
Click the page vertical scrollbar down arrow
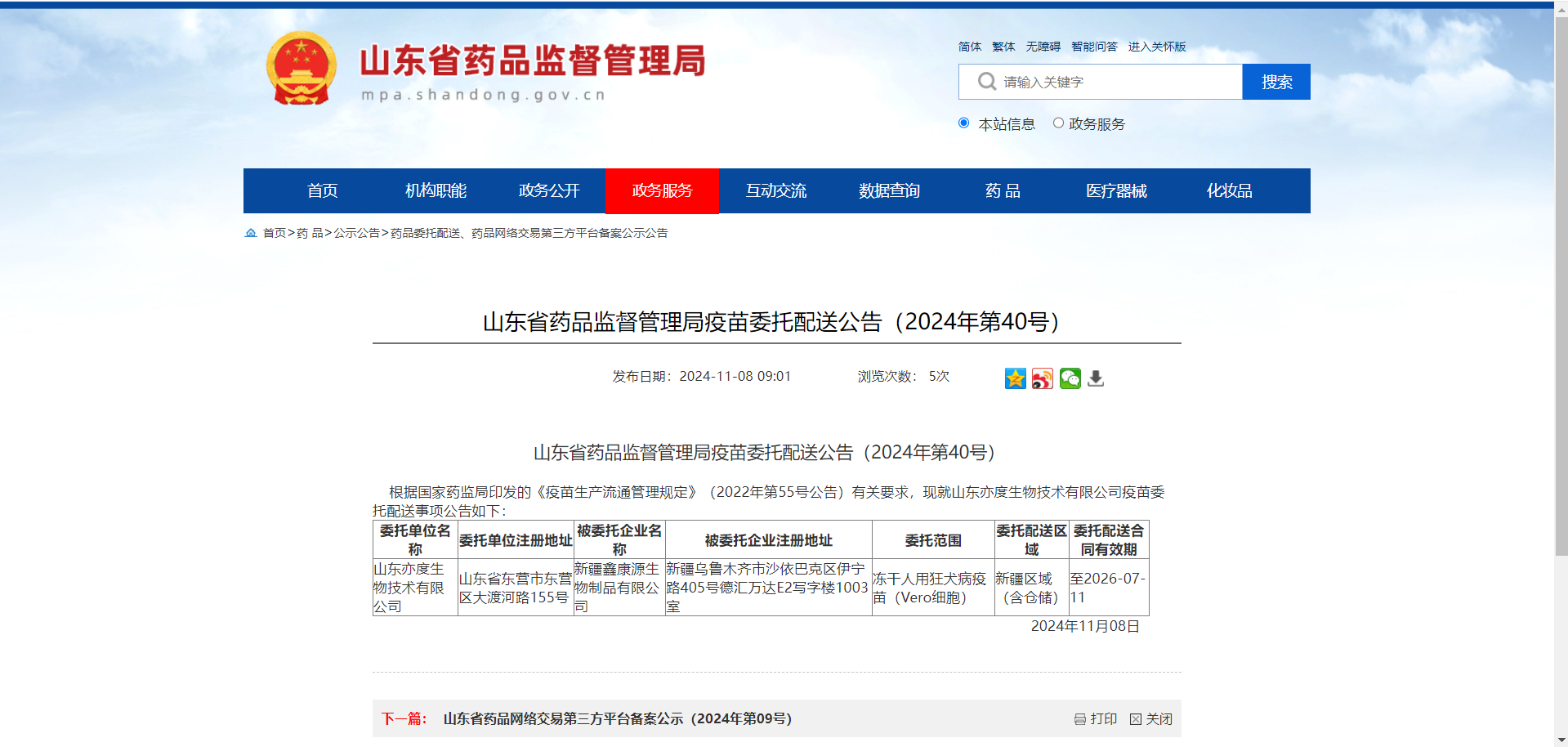(1561, 740)
